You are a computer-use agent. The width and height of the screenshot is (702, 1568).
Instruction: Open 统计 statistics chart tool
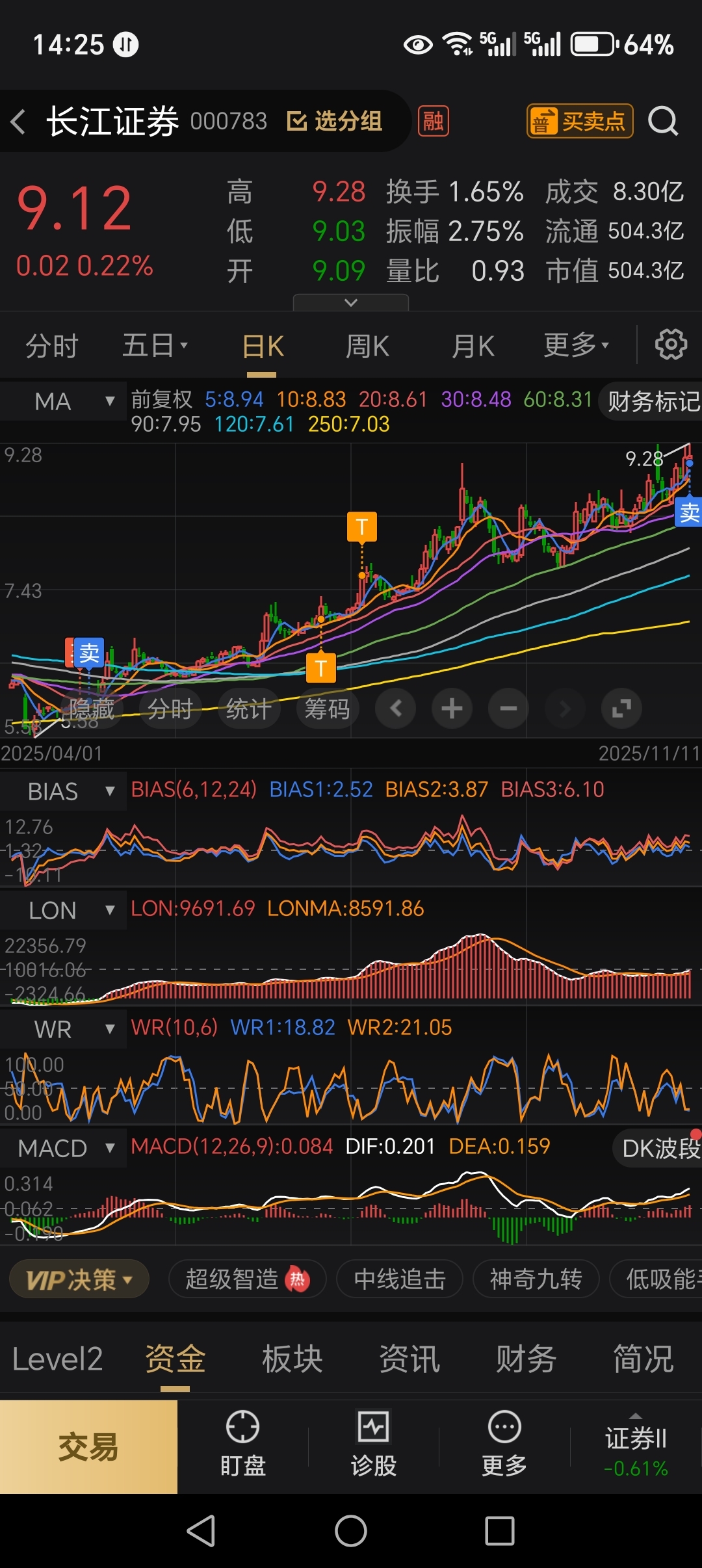[x=249, y=709]
